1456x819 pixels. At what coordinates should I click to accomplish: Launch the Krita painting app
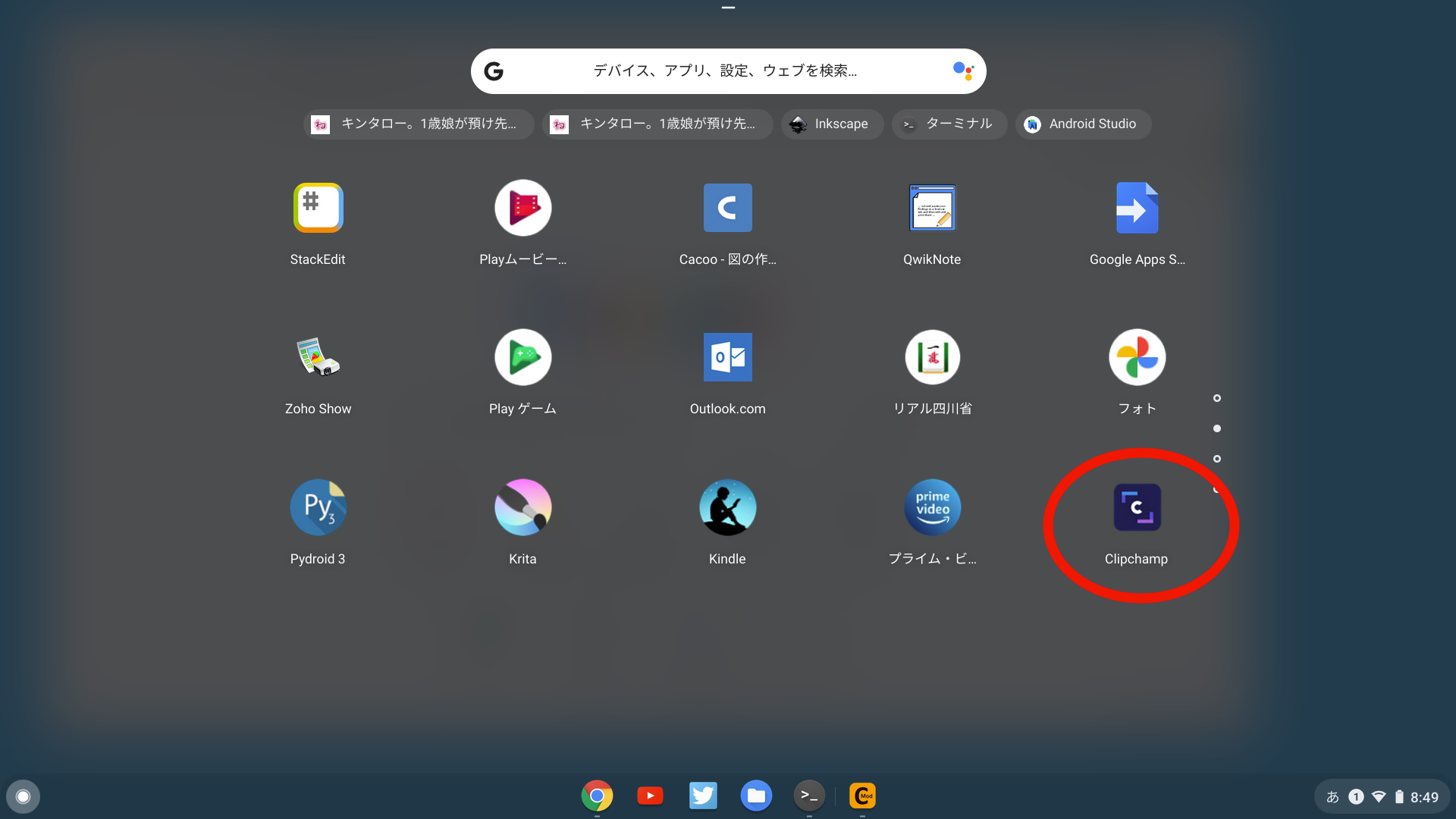coord(522,508)
